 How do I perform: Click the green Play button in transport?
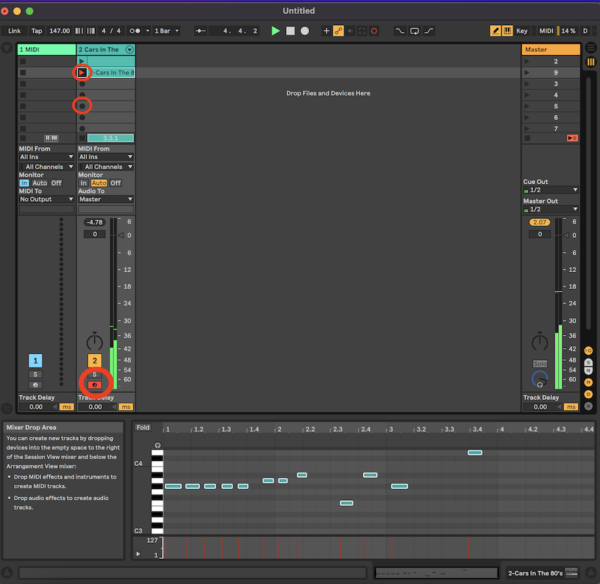tap(275, 31)
